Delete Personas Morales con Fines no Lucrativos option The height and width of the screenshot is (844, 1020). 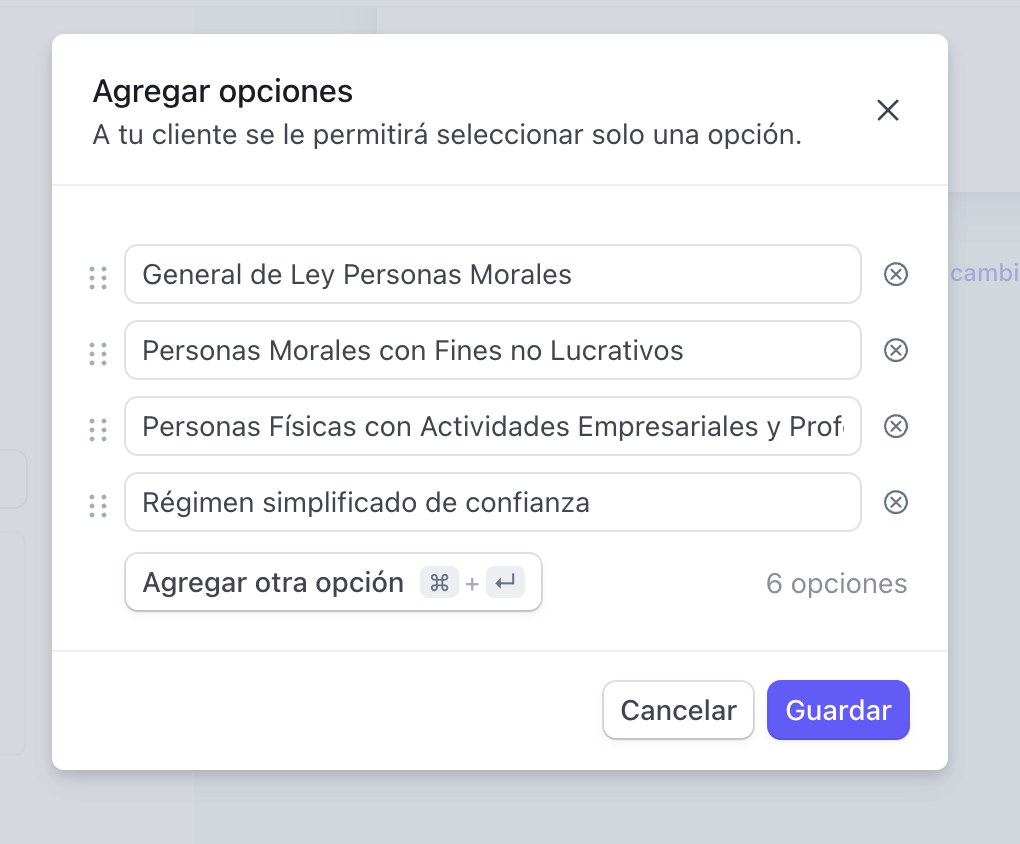[x=896, y=350]
